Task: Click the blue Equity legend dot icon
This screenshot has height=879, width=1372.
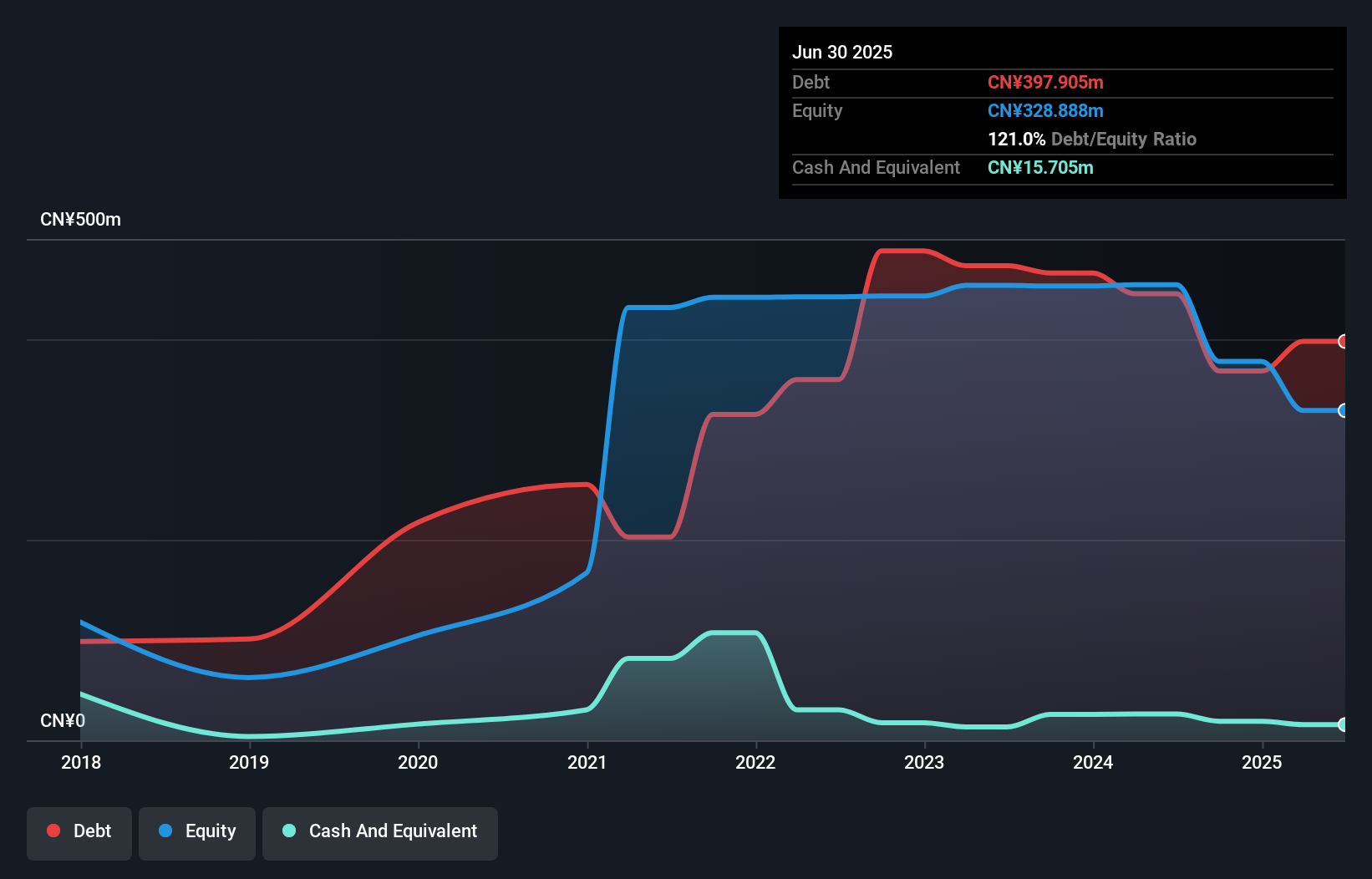Action: [x=167, y=831]
